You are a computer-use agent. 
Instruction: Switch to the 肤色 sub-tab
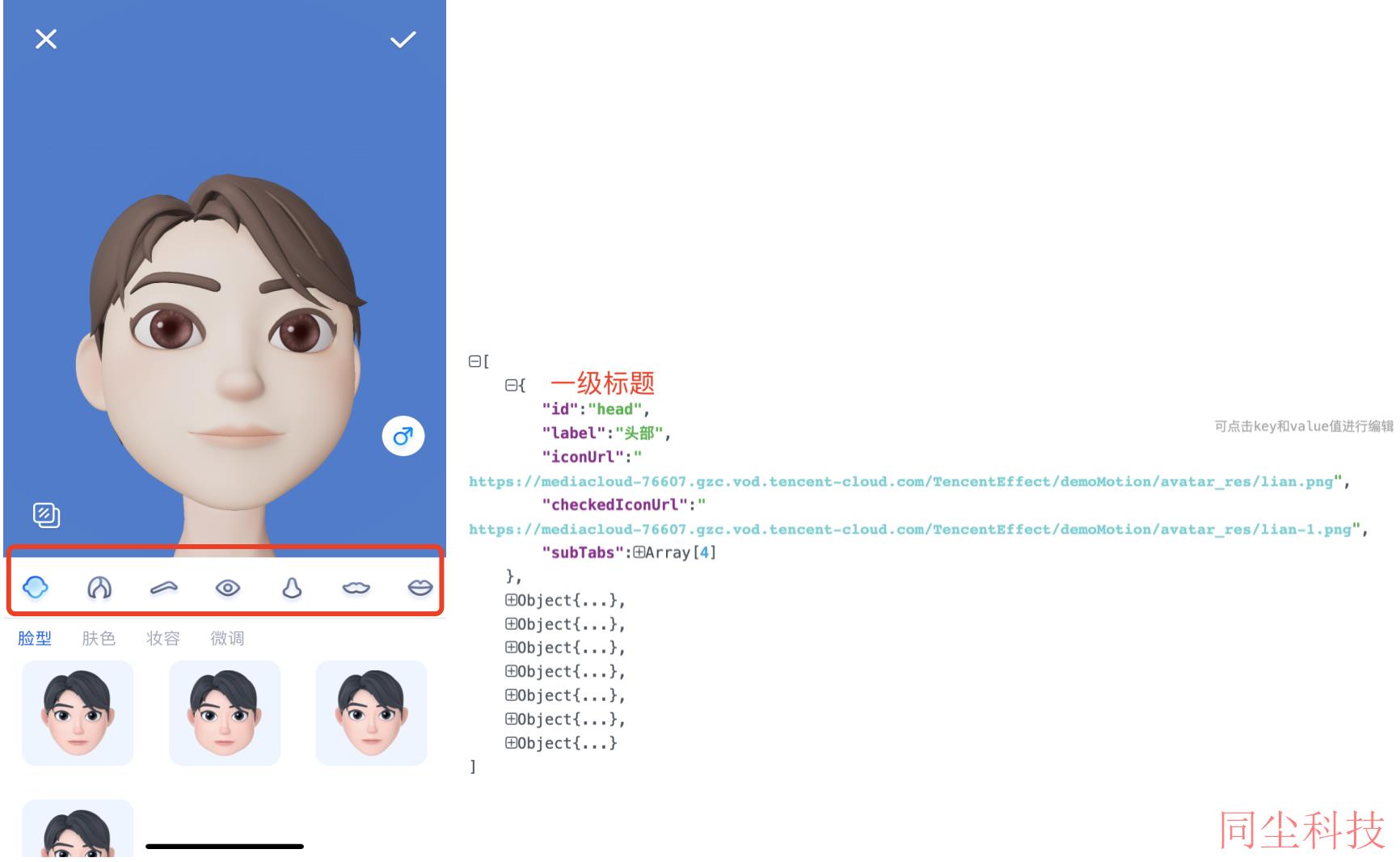tap(99, 638)
